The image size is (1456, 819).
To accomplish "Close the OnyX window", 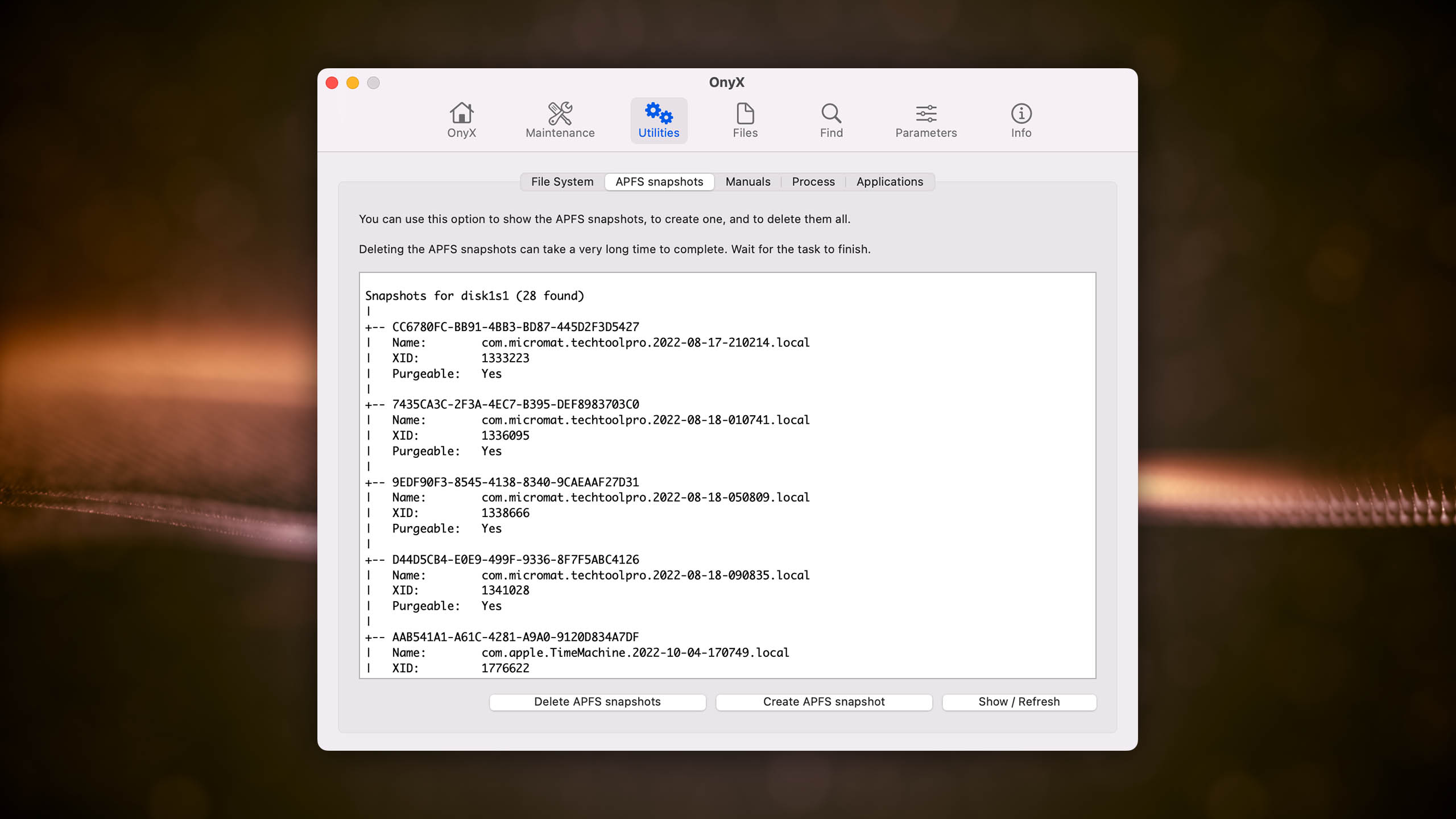I will (x=332, y=83).
